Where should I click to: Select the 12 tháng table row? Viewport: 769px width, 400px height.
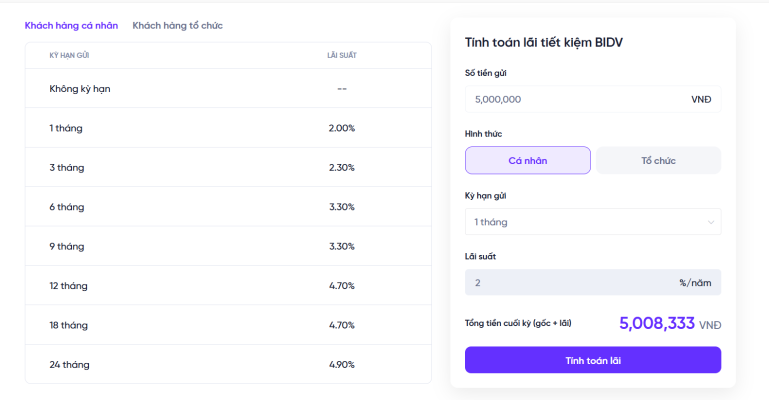click(228, 286)
